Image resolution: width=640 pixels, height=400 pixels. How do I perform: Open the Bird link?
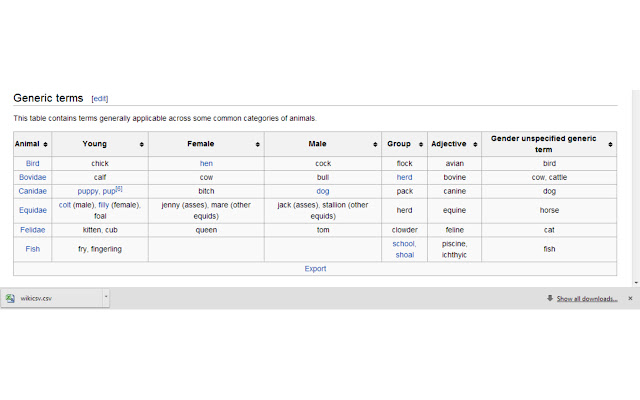[x=33, y=163]
